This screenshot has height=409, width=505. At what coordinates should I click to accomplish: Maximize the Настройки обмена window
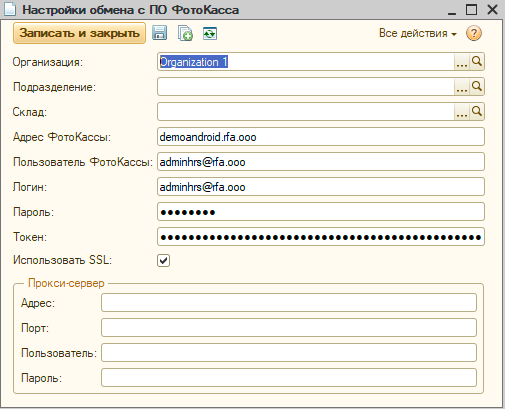tap(471, 9)
